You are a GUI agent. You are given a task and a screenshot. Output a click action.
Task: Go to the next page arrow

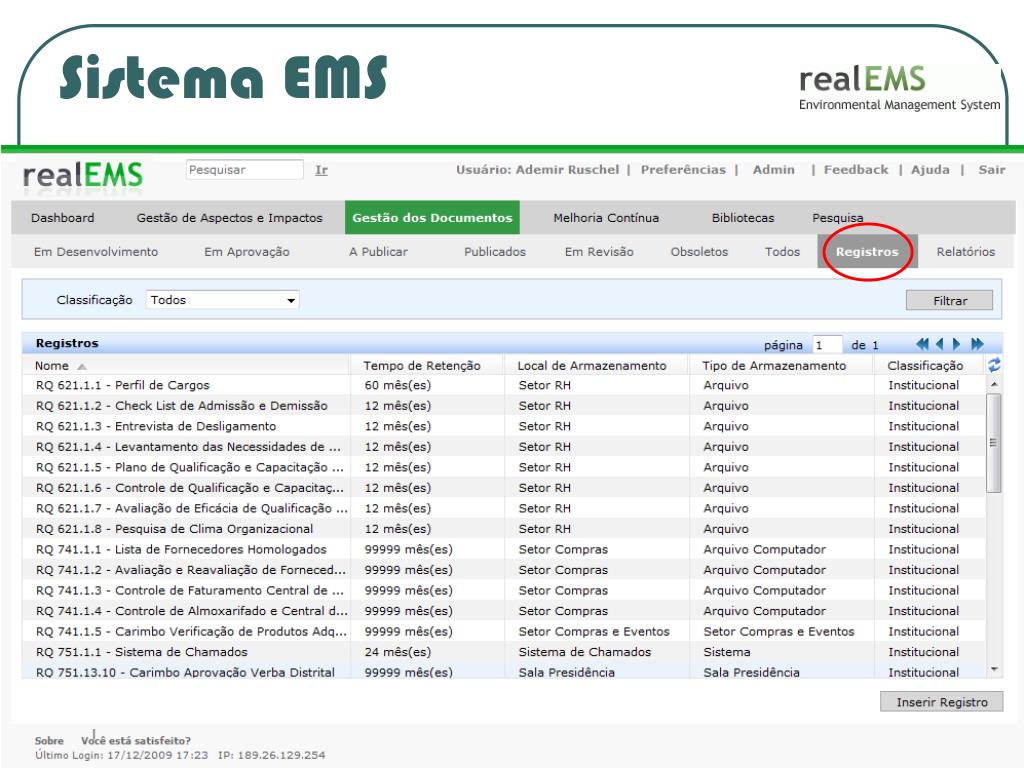[x=957, y=344]
